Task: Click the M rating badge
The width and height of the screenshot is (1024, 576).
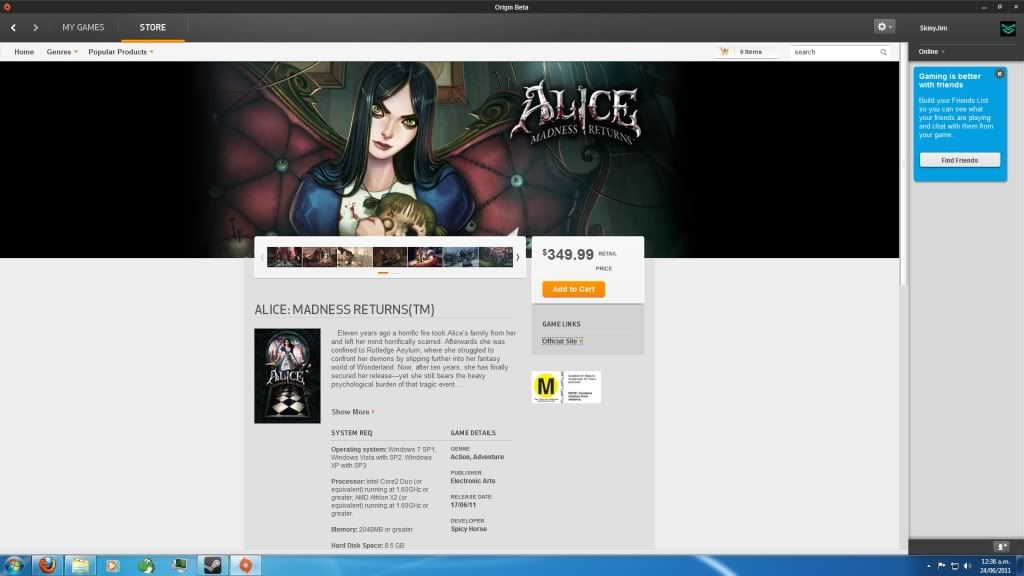Action: coord(545,387)
